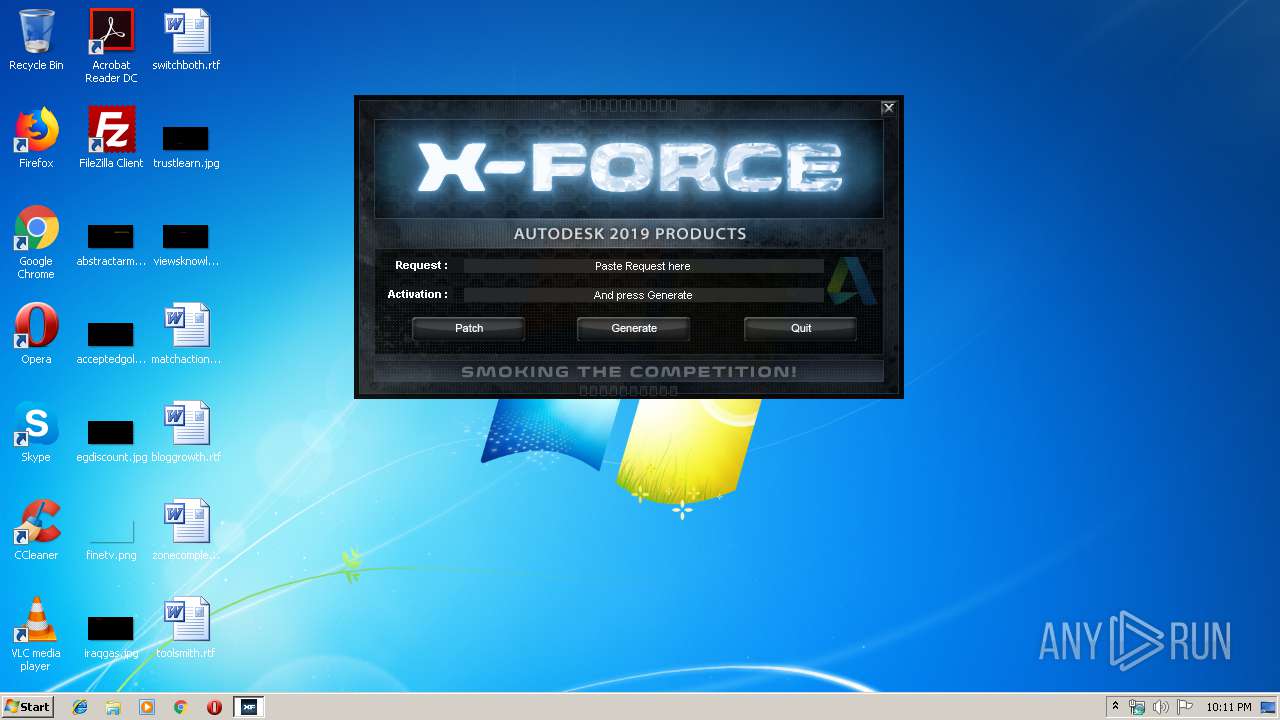Select the switchboth.rtf file
Viewport: 1280px width, 720px height.
(x=186, y=41)
